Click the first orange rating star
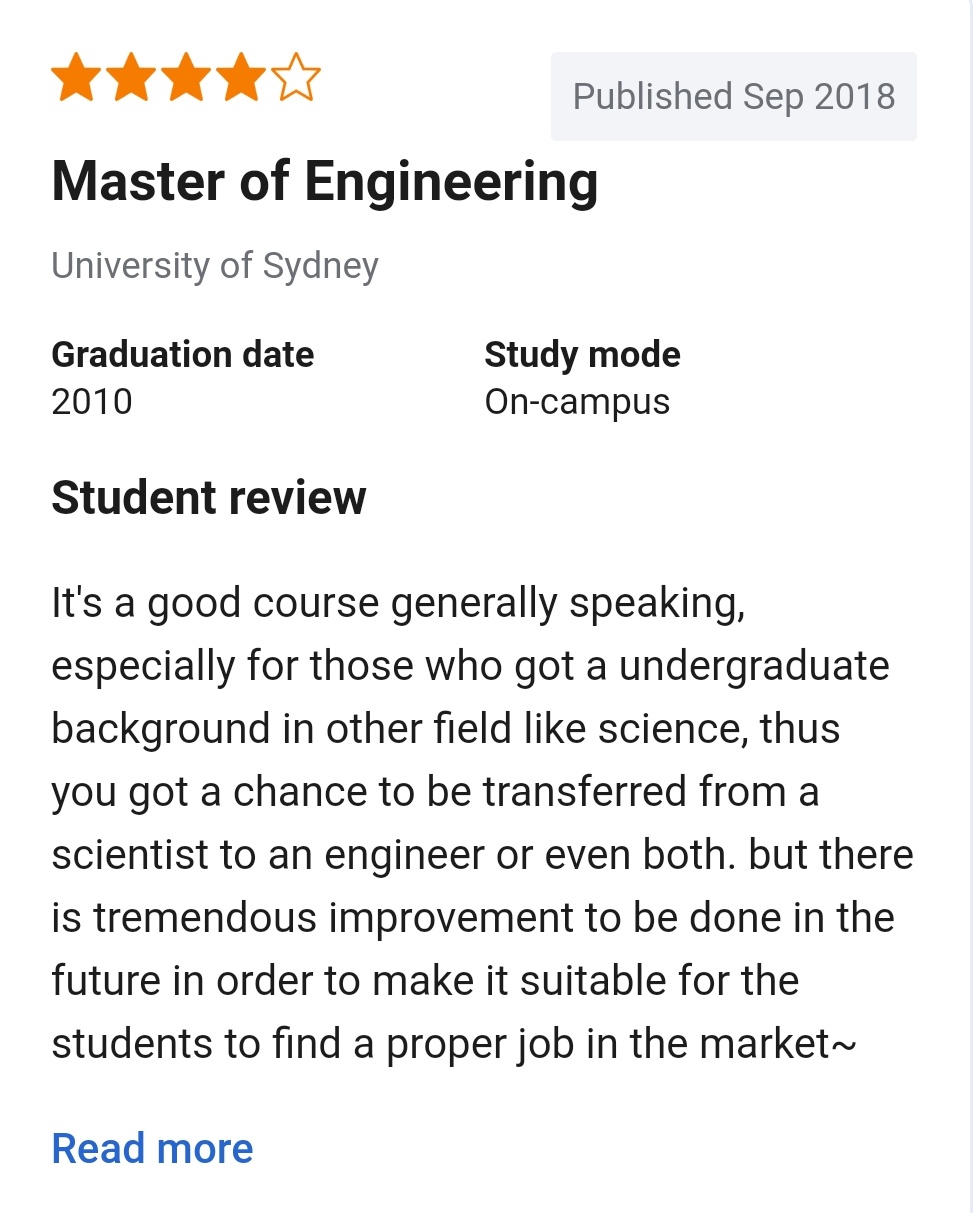973x1213 pixels. pyautogui.click(x=76, y=80)
